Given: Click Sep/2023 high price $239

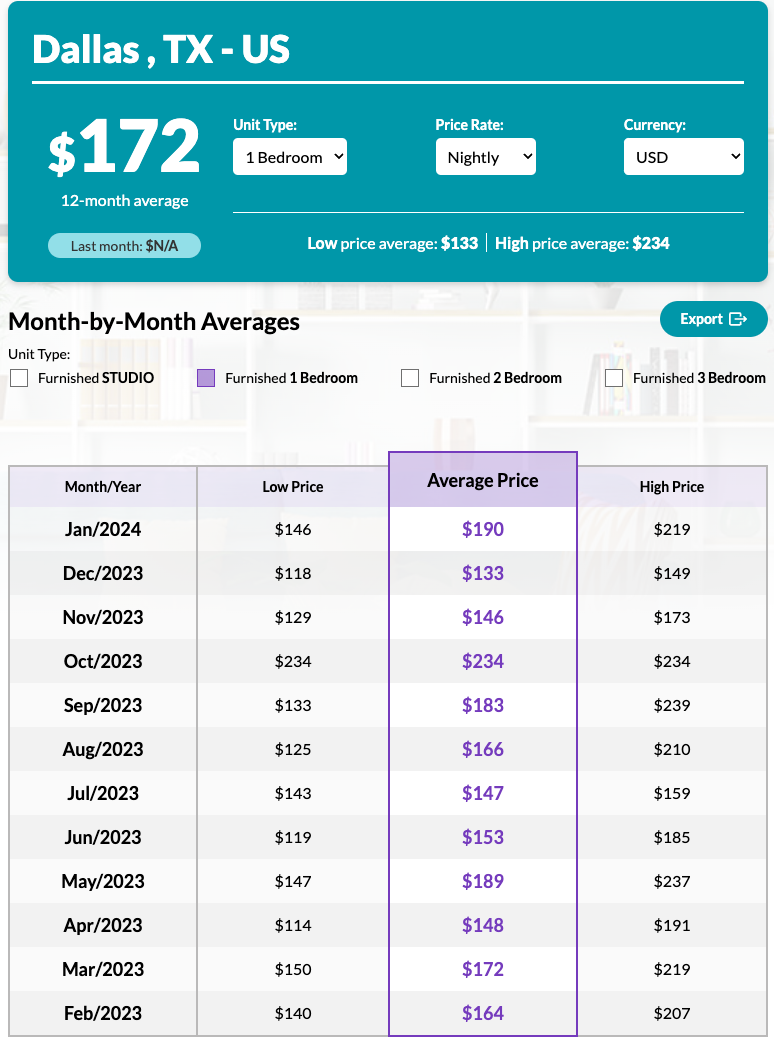Looking at the screenshot, I should click(672, 705).
